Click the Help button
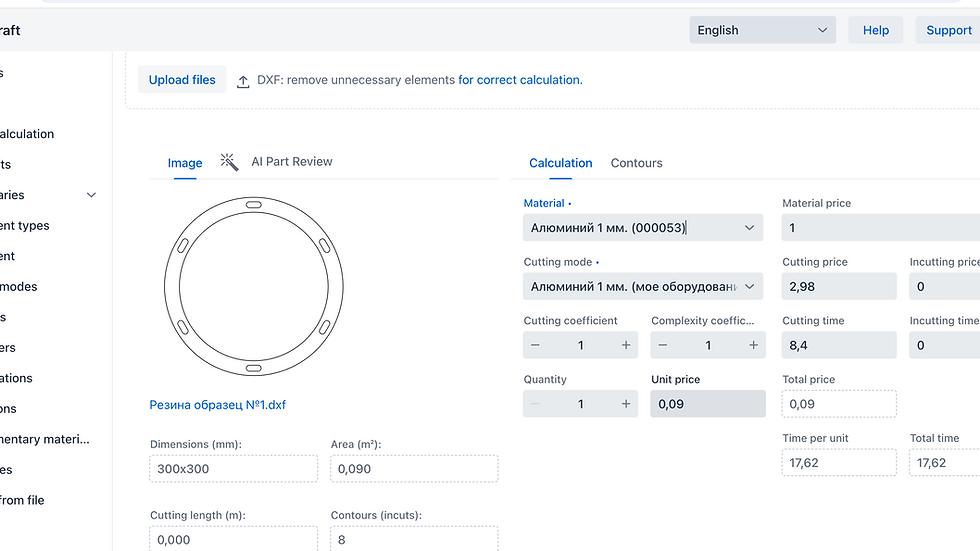 [x=875, y=30]
